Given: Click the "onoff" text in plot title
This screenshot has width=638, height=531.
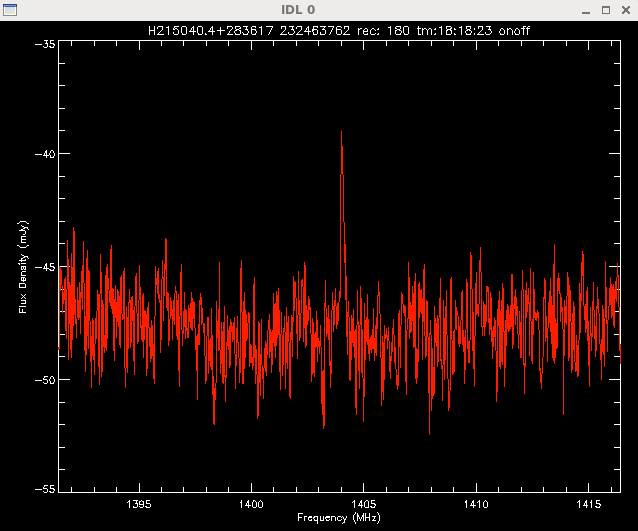Looking at the screenshot, I should click(x=513, y=31).
